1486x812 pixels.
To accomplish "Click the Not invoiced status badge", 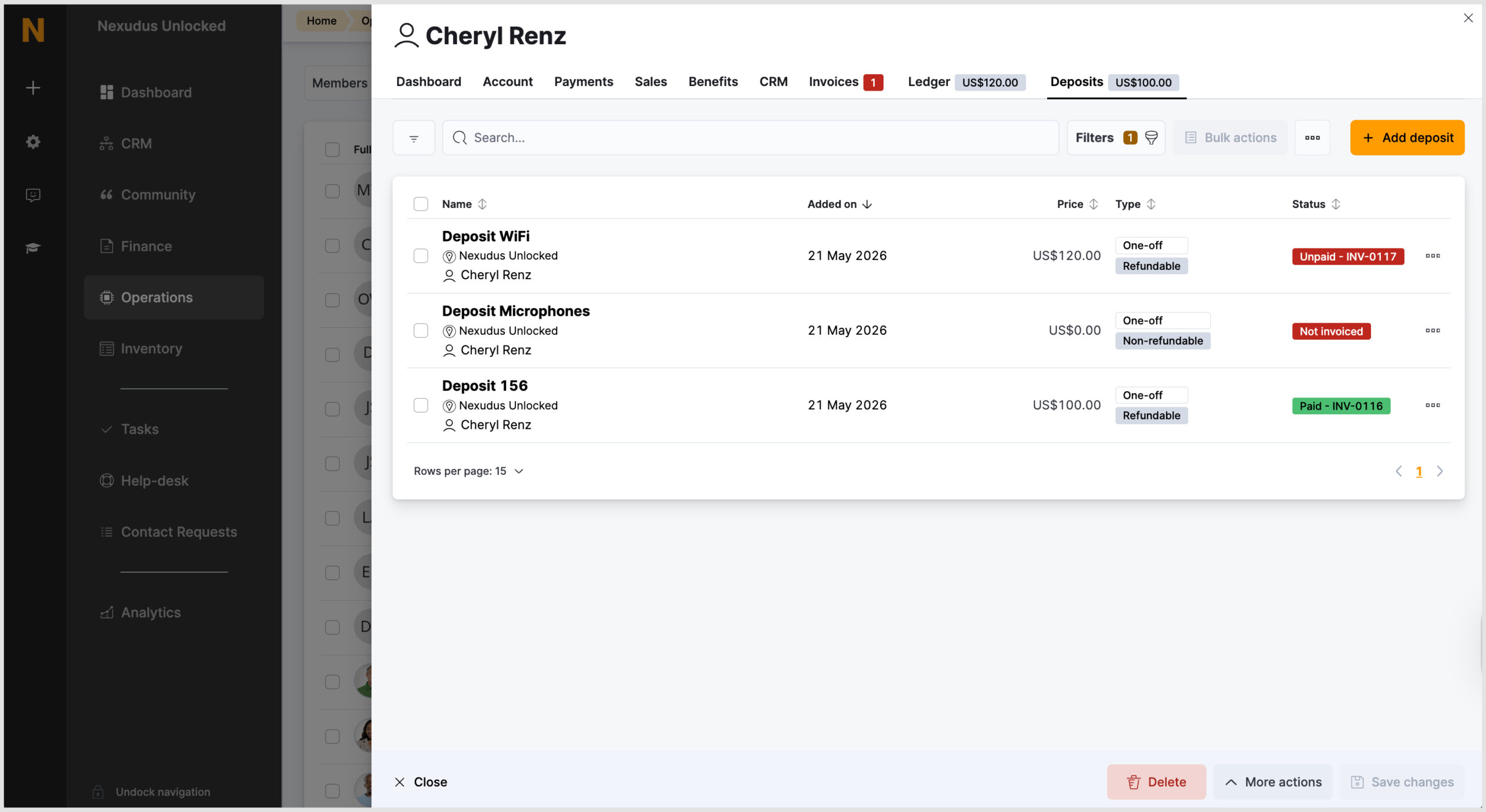I will coord(1331,331).
